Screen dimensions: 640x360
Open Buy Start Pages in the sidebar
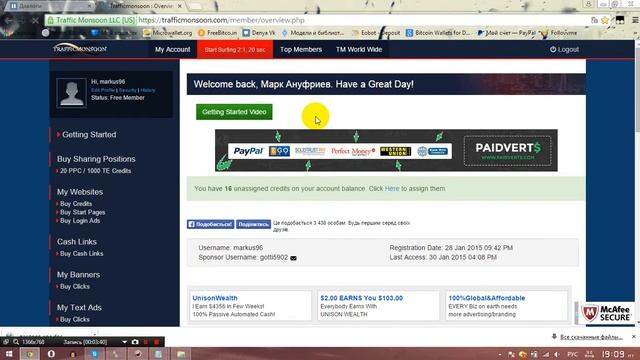[82, 212]
